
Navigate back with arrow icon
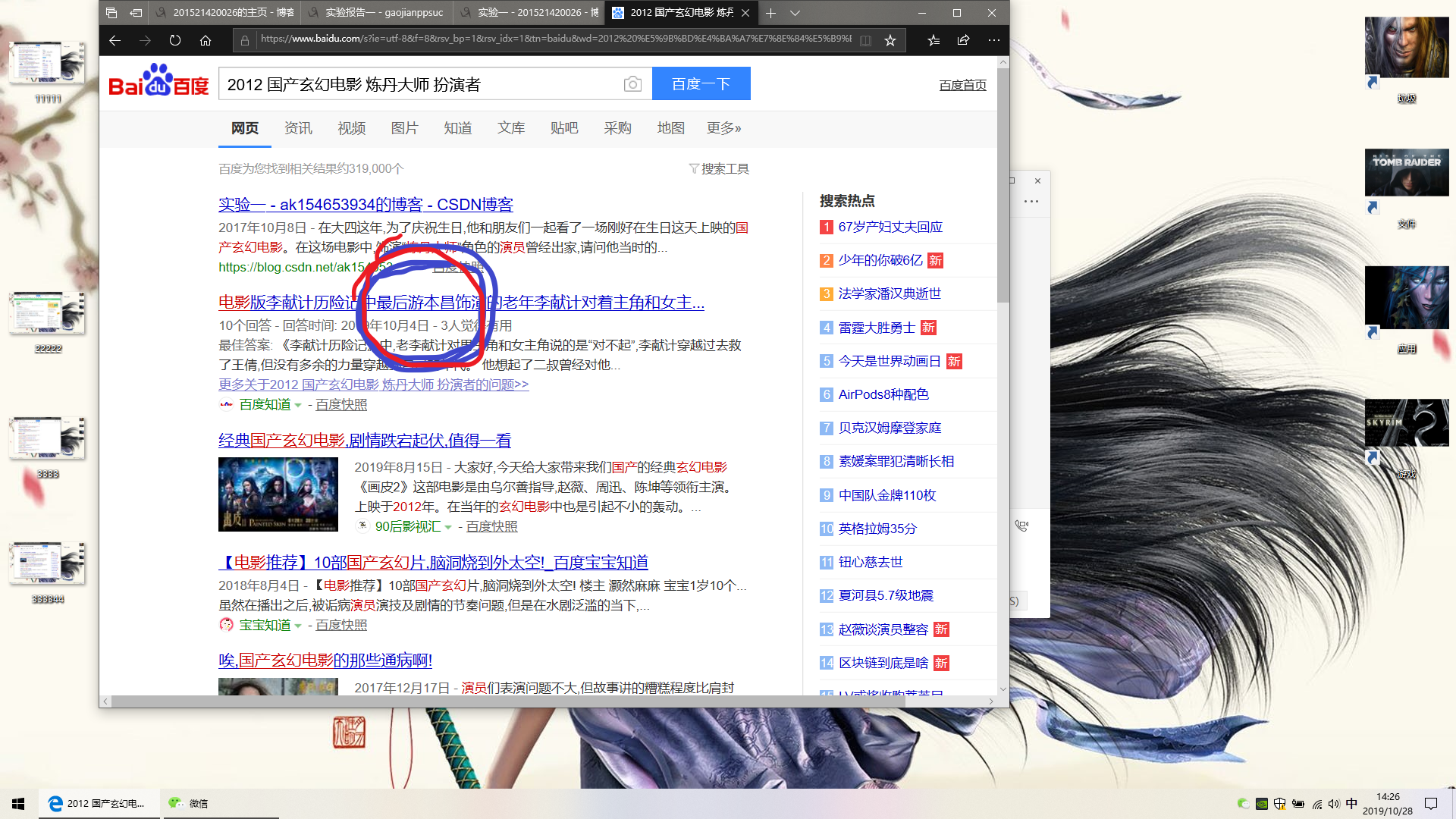115,40
